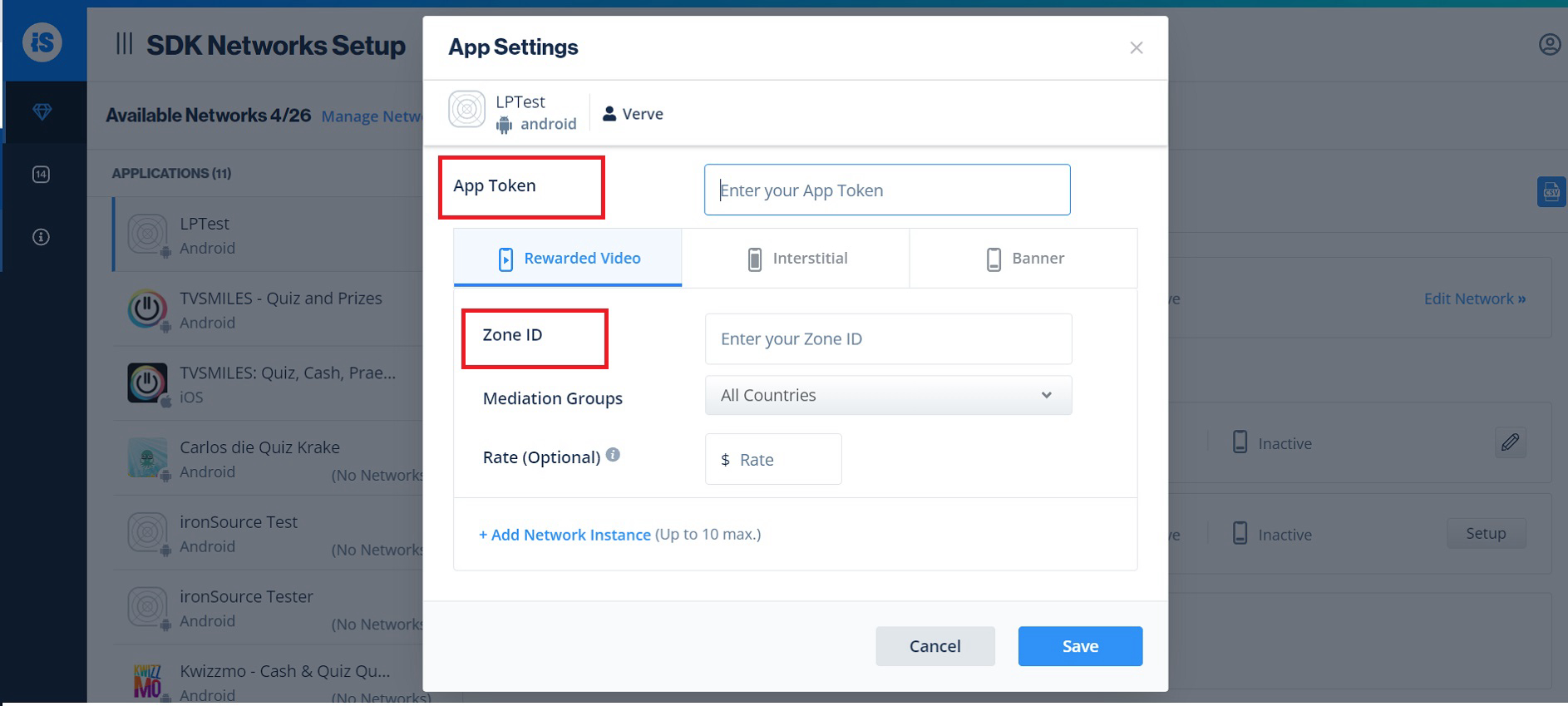
Task: Select ironSource Tester application
Action: tap(268, 608)
